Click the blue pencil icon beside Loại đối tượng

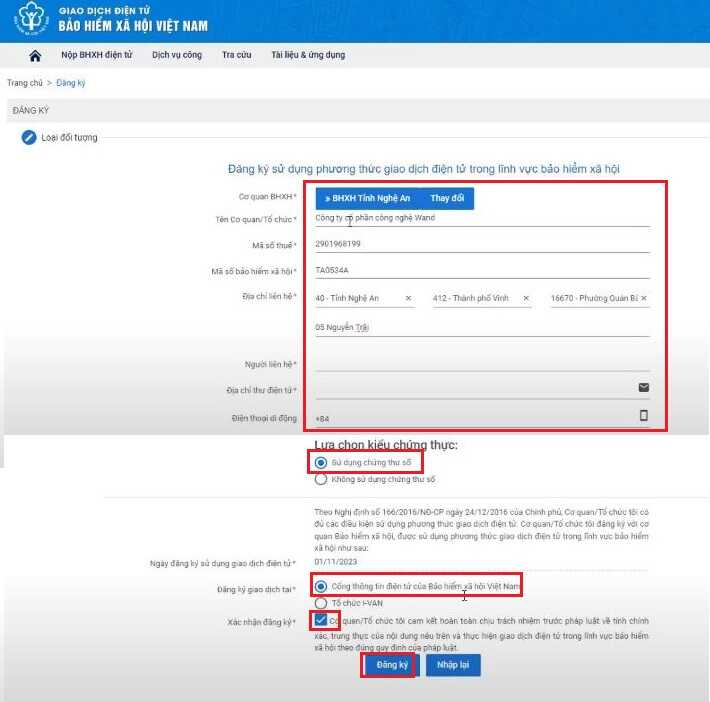tap(29, 137)
